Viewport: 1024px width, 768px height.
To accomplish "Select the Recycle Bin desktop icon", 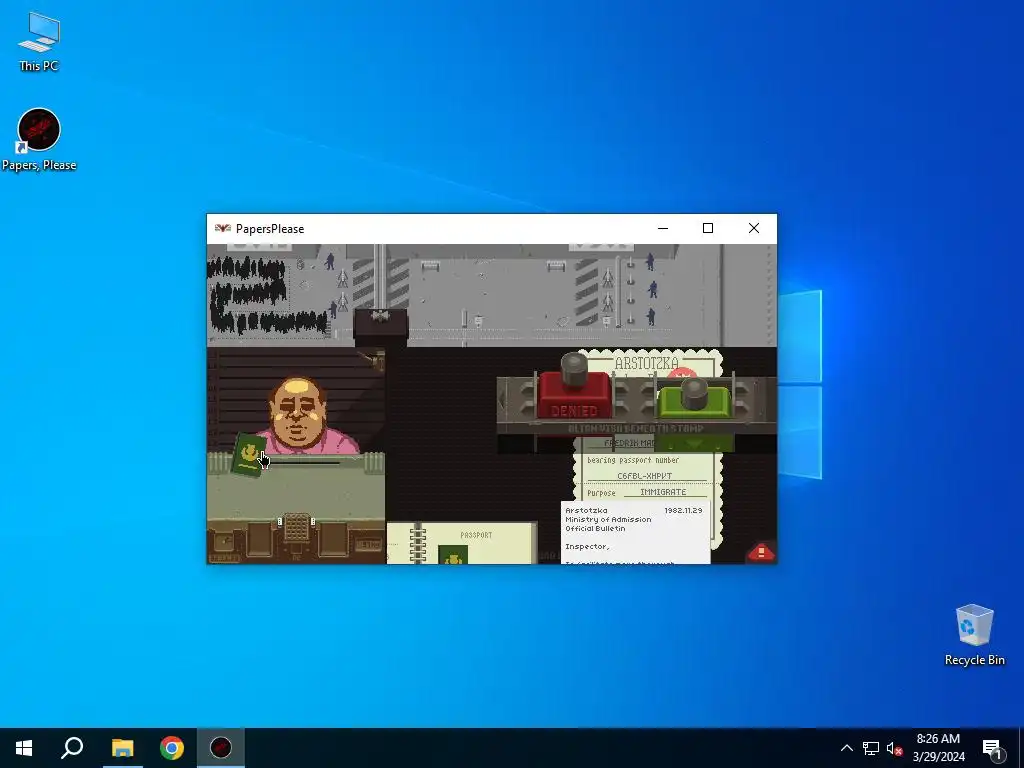I will pyautogui.click(x=974, y=635).
